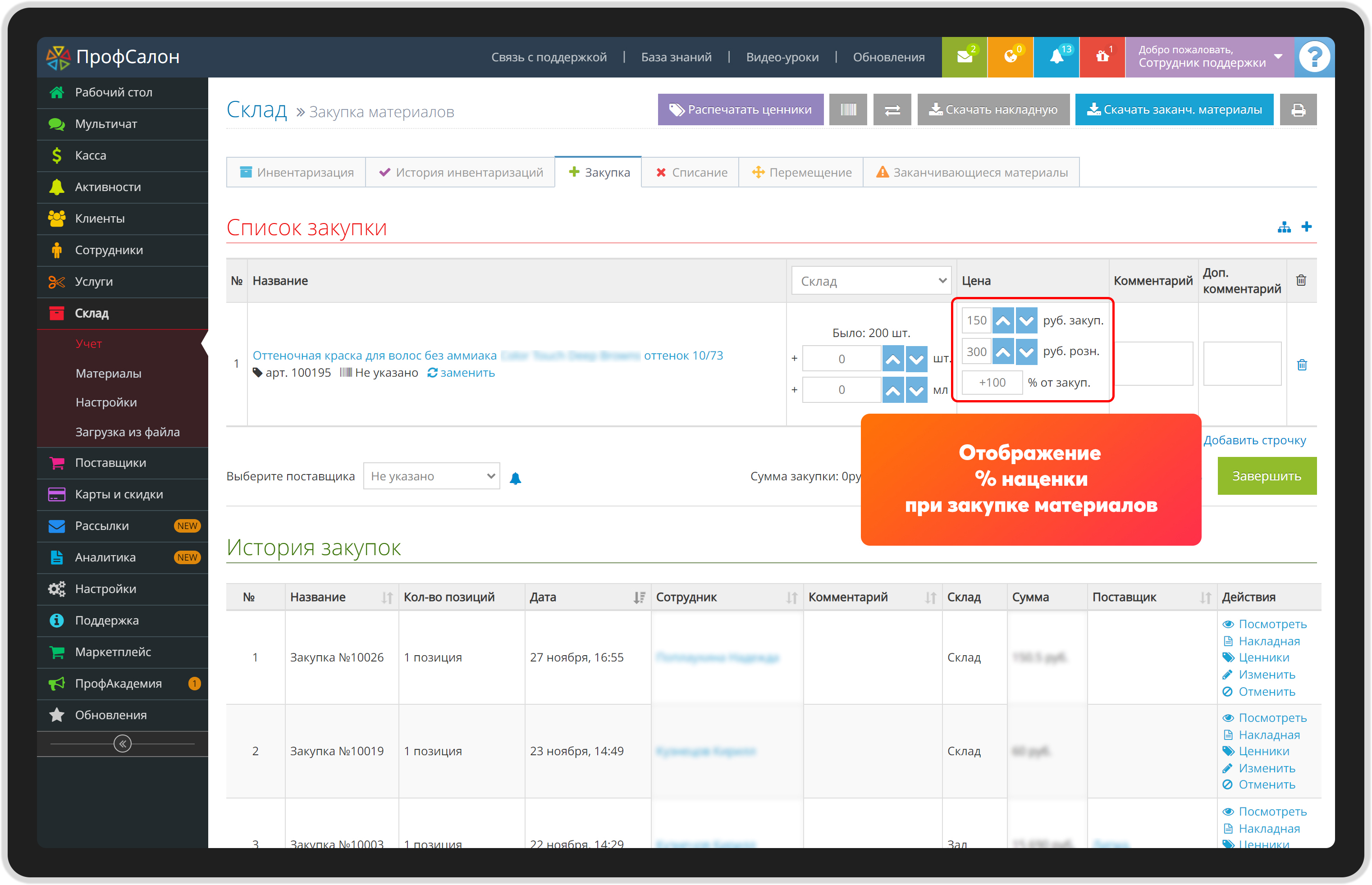Click the hierarchy tree icon near Список закупки
This screenshot has width=1372, height=885.
1284,228
